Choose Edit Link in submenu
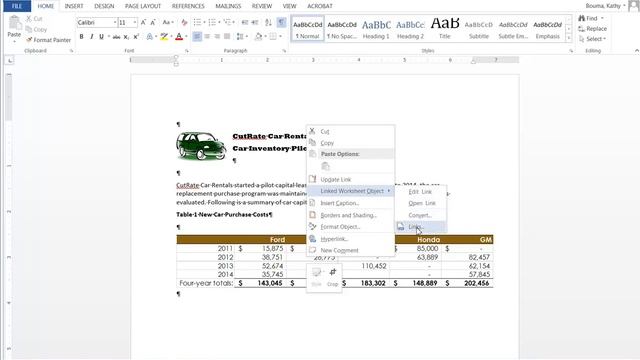The width and height of the screenshot is (640, 360). click(420, 192)
